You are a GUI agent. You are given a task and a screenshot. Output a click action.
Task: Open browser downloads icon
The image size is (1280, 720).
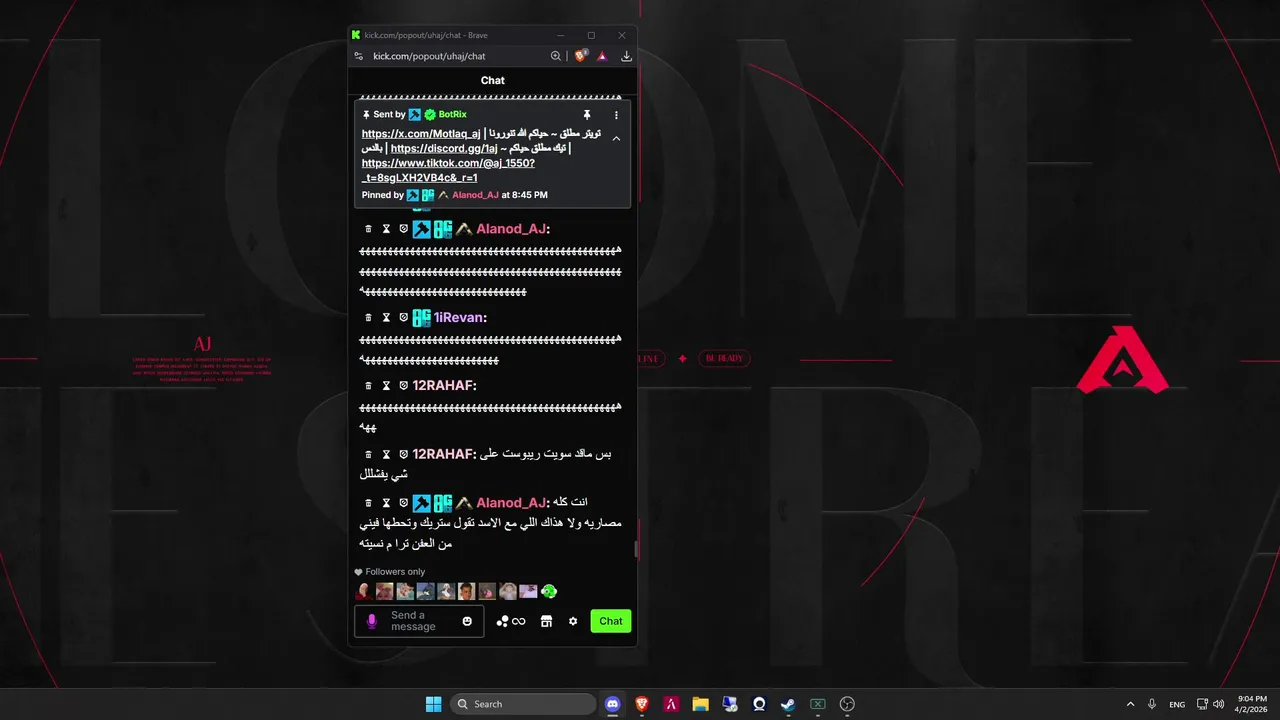[626, 56]
